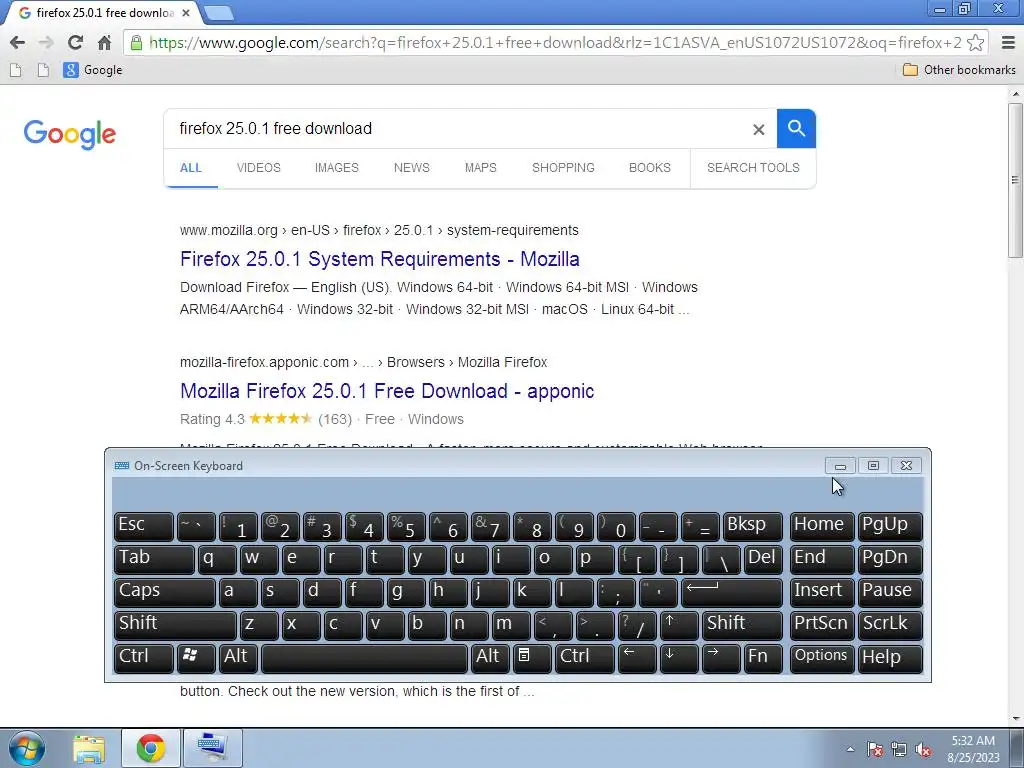
Task: Click the page vertical scrollbar thumb
Action: tap(1015, 180)
